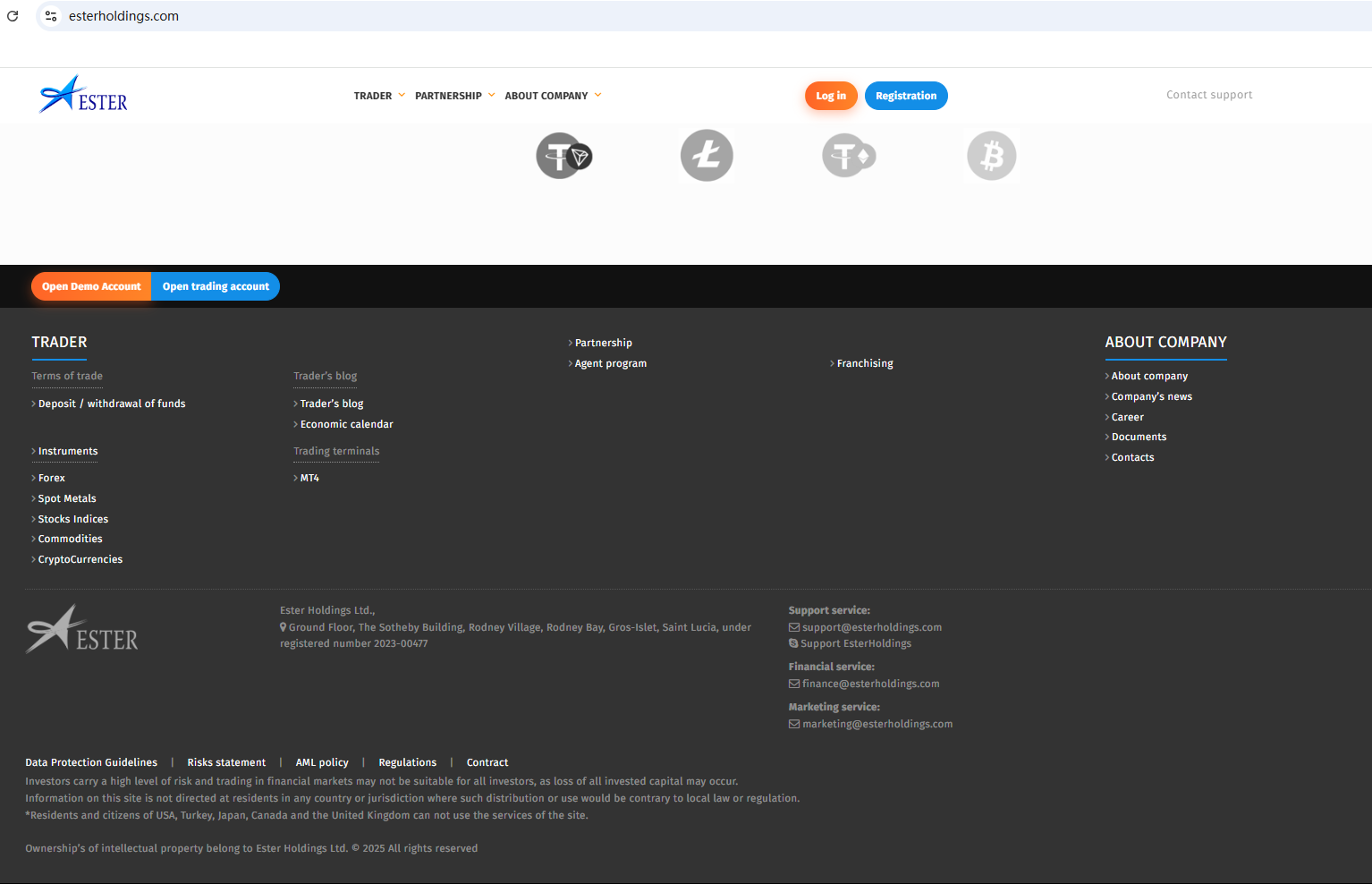Open the CryptoCurrencies instruments link
The width and height of the screenshot is (1372, 884).
tap(80, 559)
